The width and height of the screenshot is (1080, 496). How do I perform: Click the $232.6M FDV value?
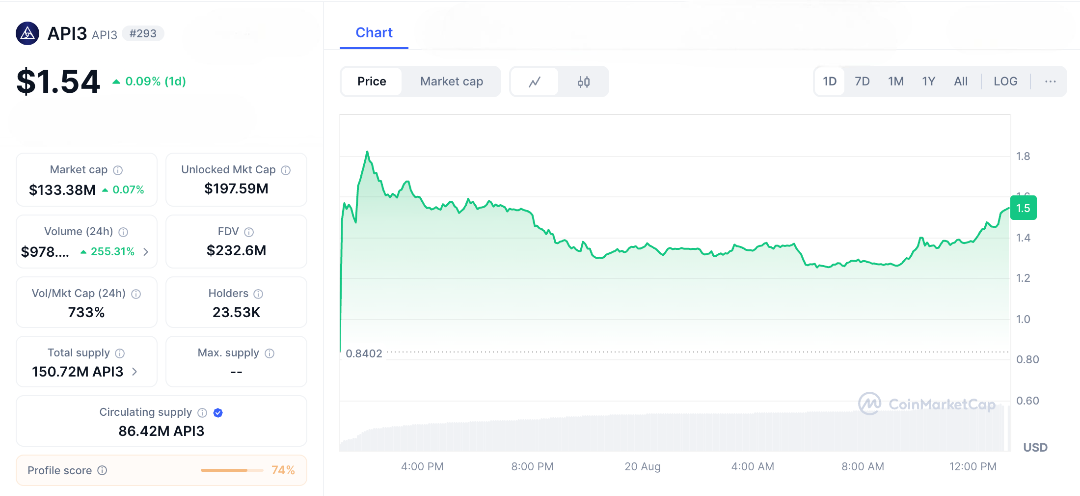236,251
